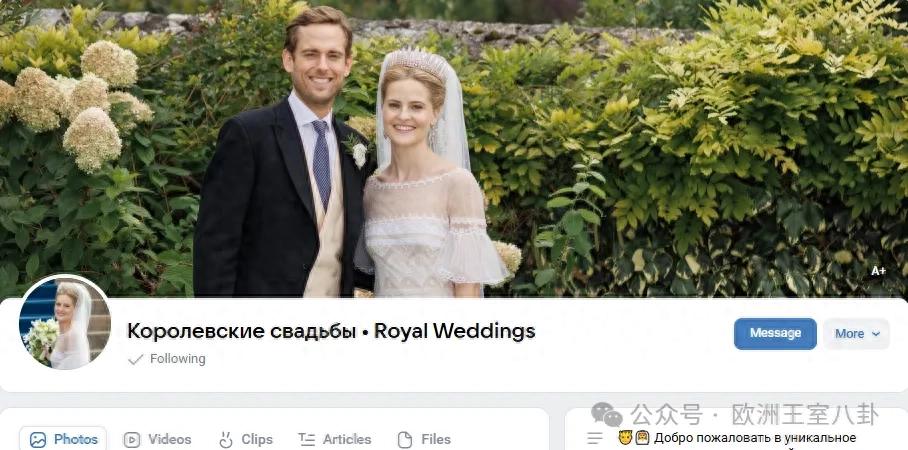Open the Добро пожаловать description text
Image resolution: width=908 pixels, height=450 pixels.
click(x=755, y=438)
